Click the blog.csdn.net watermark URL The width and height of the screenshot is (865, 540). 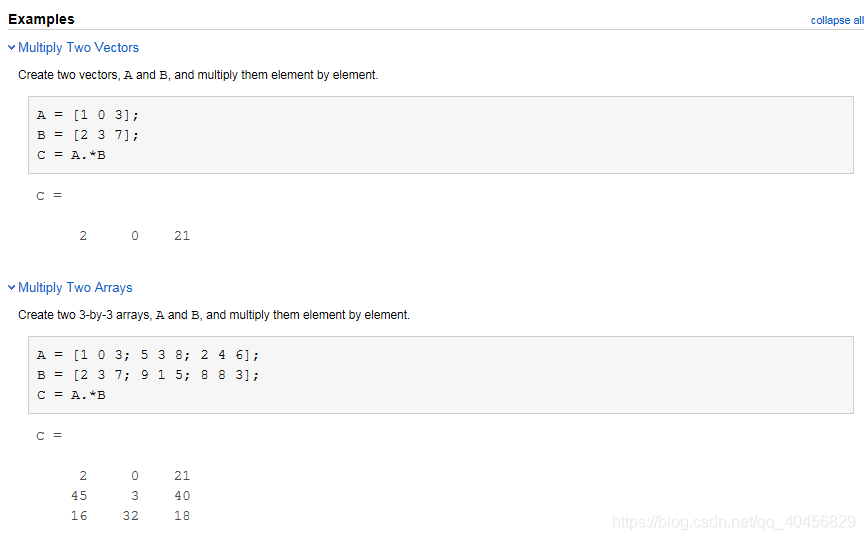[734, 522]
